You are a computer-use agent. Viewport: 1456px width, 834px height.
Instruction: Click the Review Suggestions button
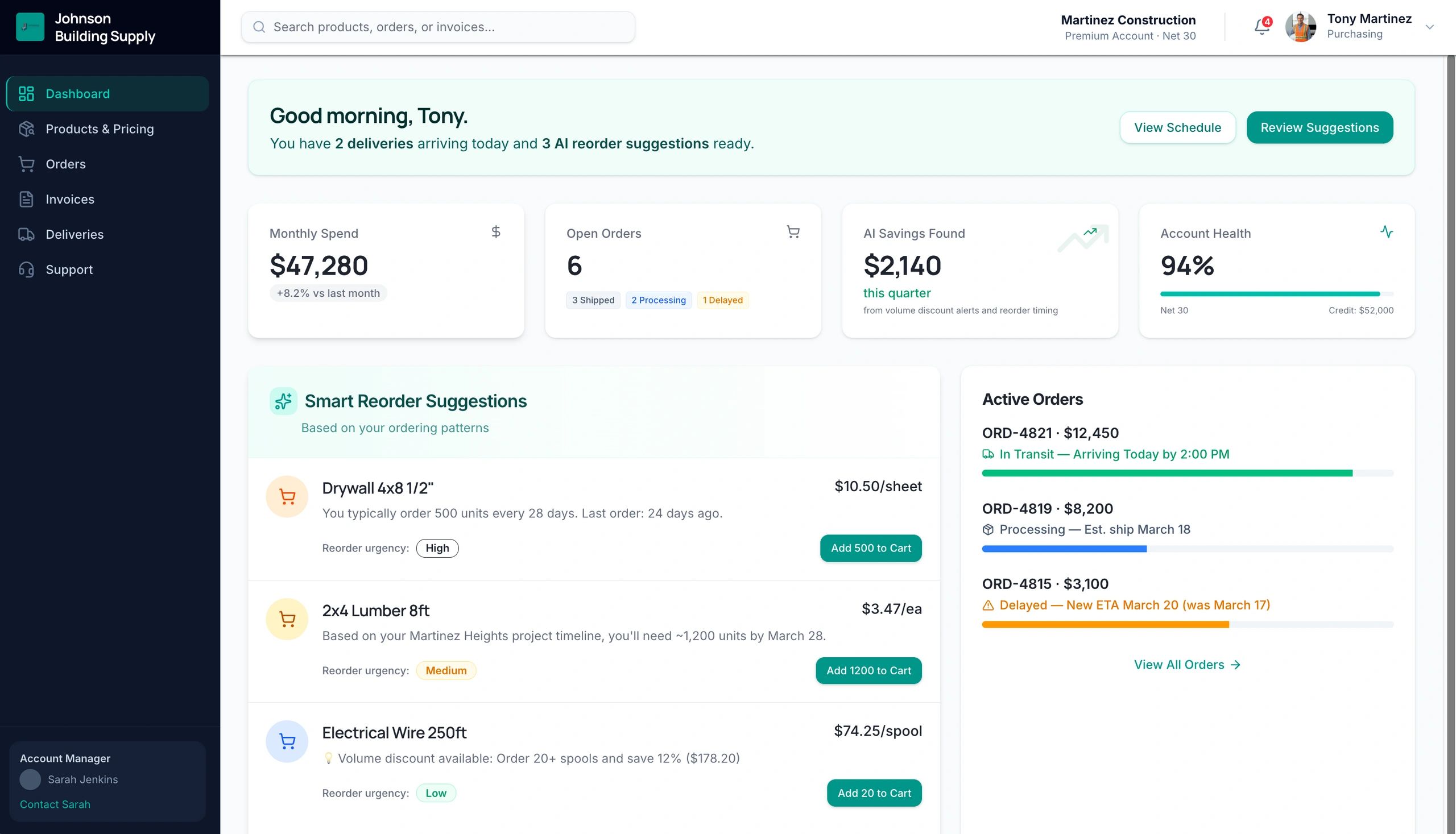[1319, 127]
